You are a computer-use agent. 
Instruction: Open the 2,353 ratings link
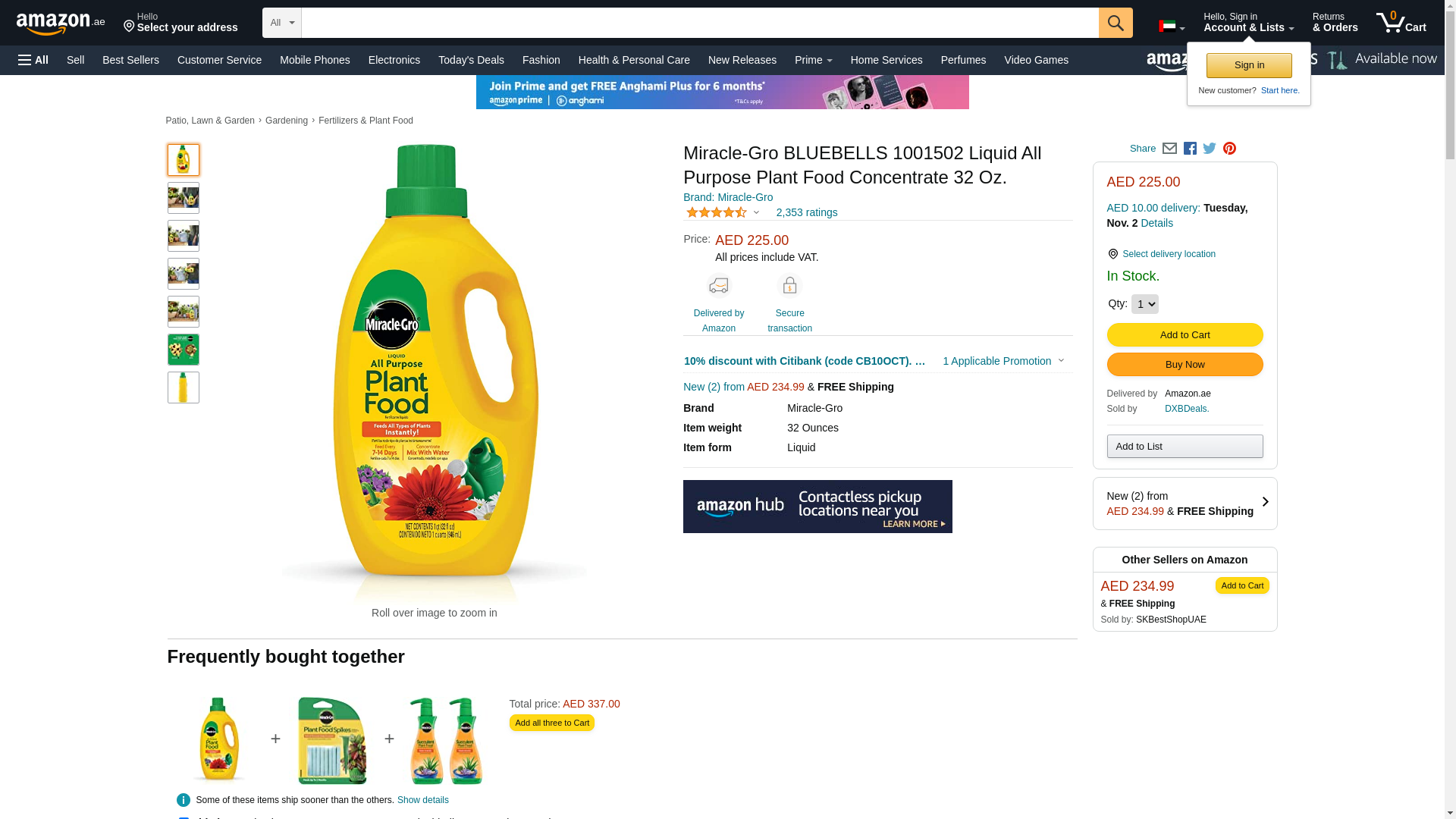tap(806, 212)
